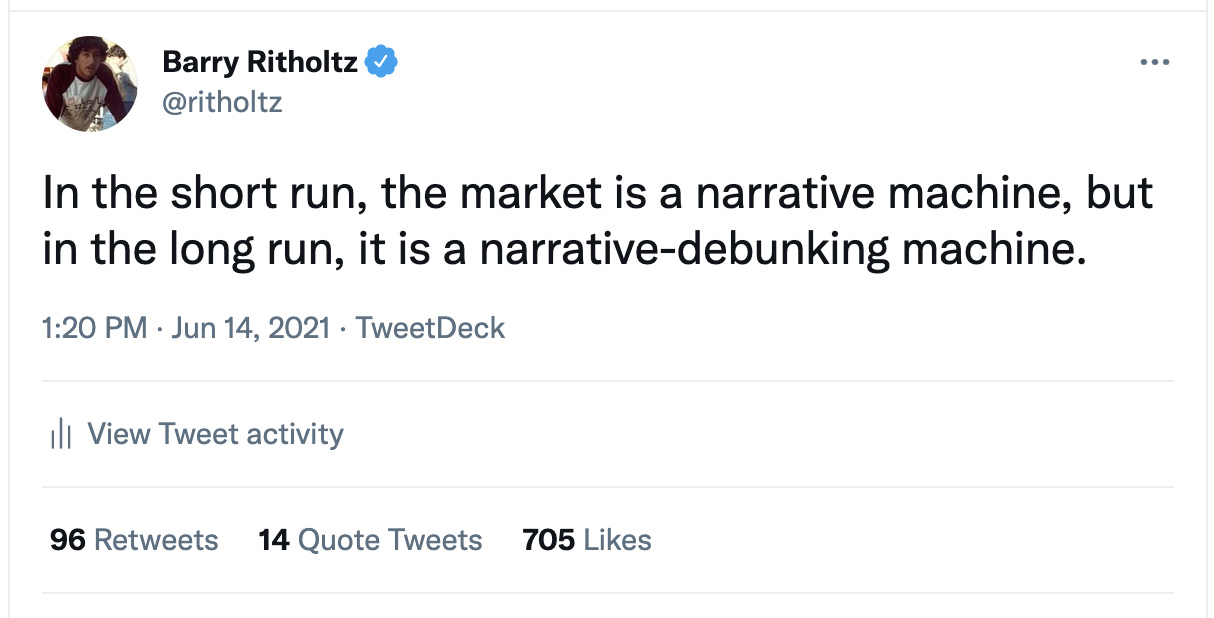This screenshot has height=618, width=1214.
Task: Click the blue verified badge
Action: click(x=381, y=62)
